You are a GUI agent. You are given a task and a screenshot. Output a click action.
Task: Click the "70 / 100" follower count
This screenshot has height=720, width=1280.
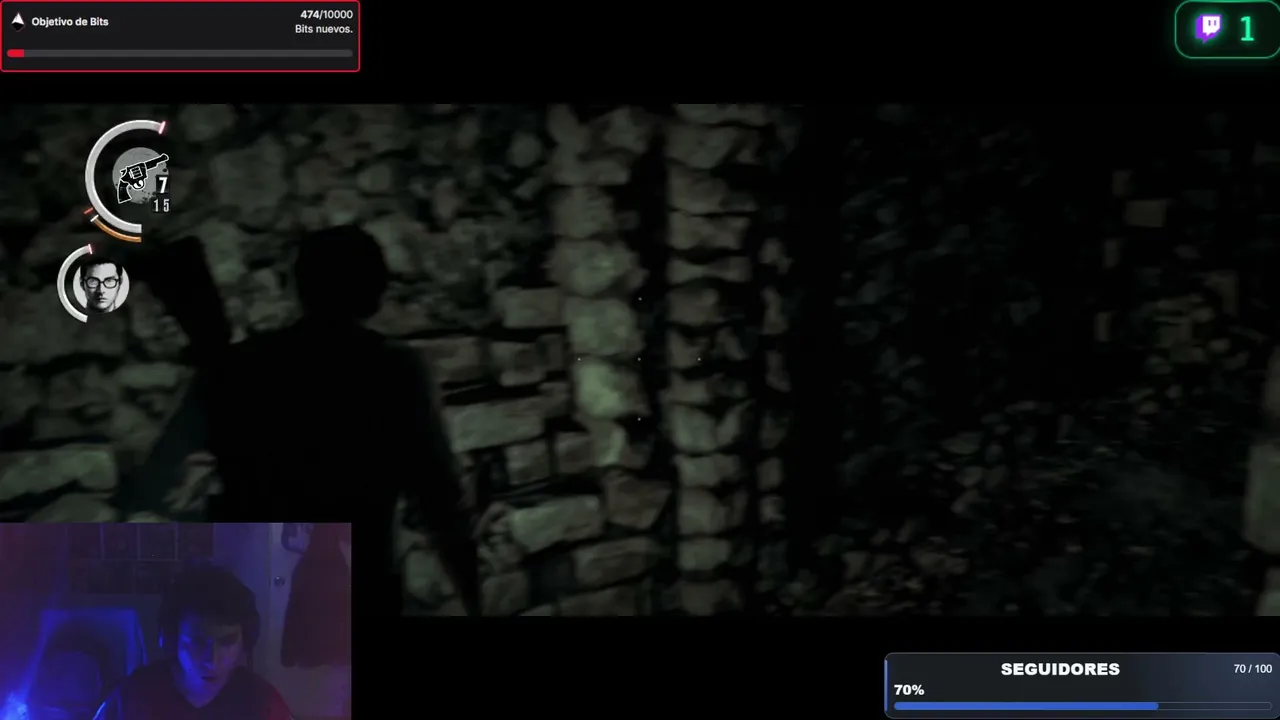click(x=1253, y=668)
